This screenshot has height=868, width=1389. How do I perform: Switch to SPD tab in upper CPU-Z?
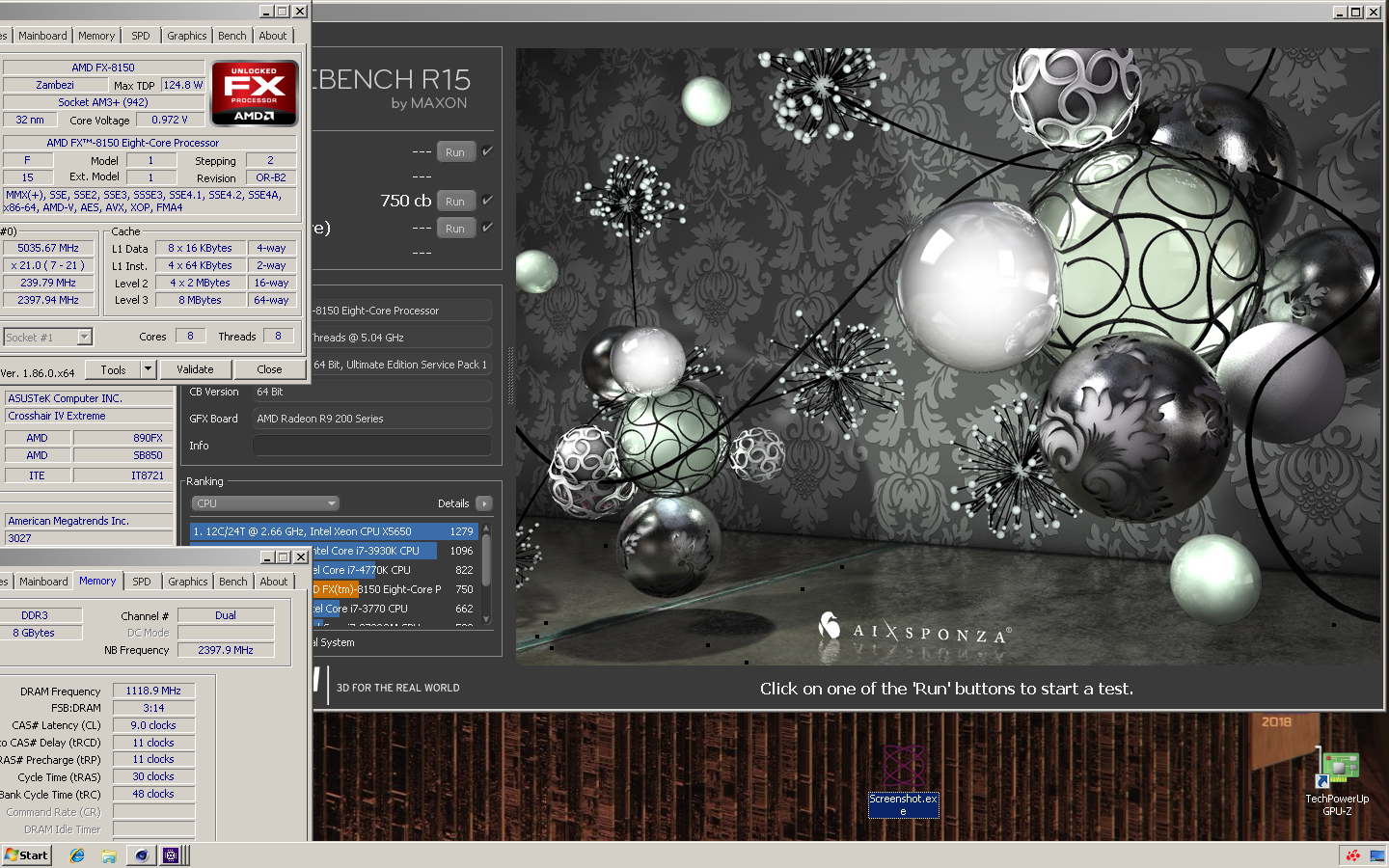pos(141,36)
